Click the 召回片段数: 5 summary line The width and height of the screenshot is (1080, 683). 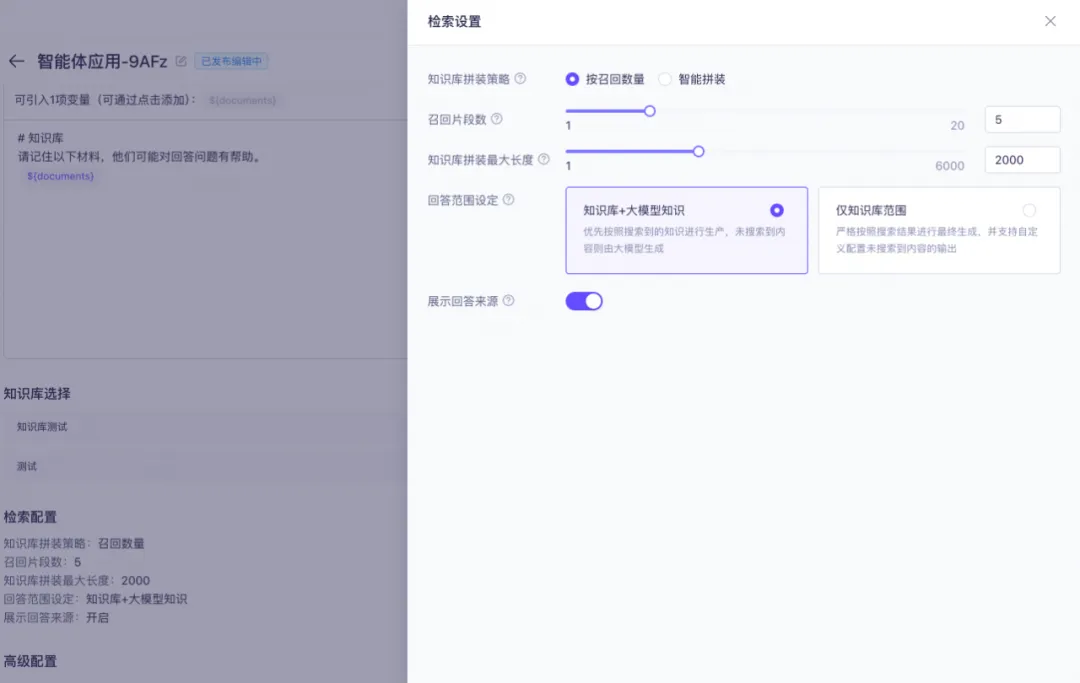[43, 562]
